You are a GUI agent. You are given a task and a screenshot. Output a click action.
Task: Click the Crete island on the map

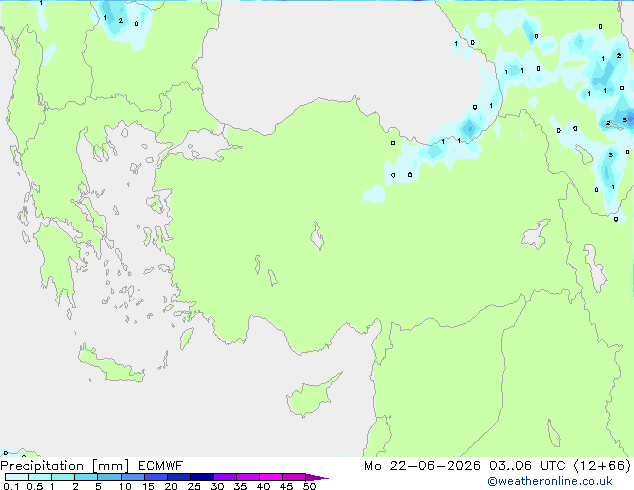click(109, 366)
